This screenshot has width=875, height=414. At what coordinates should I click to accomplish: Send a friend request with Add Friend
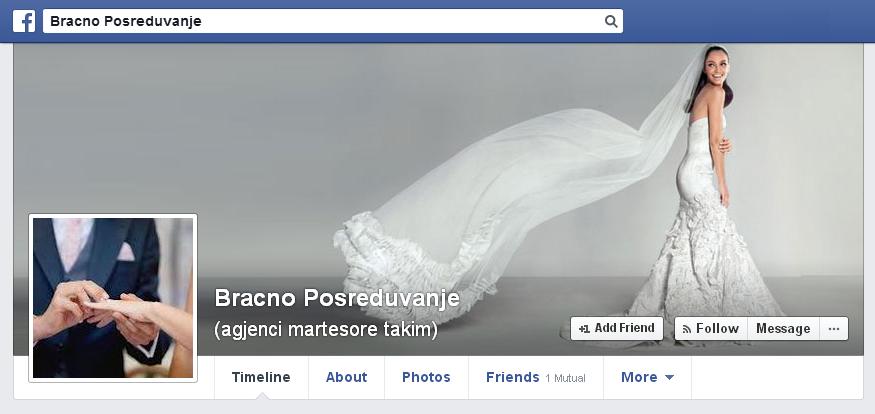(617, 328)
